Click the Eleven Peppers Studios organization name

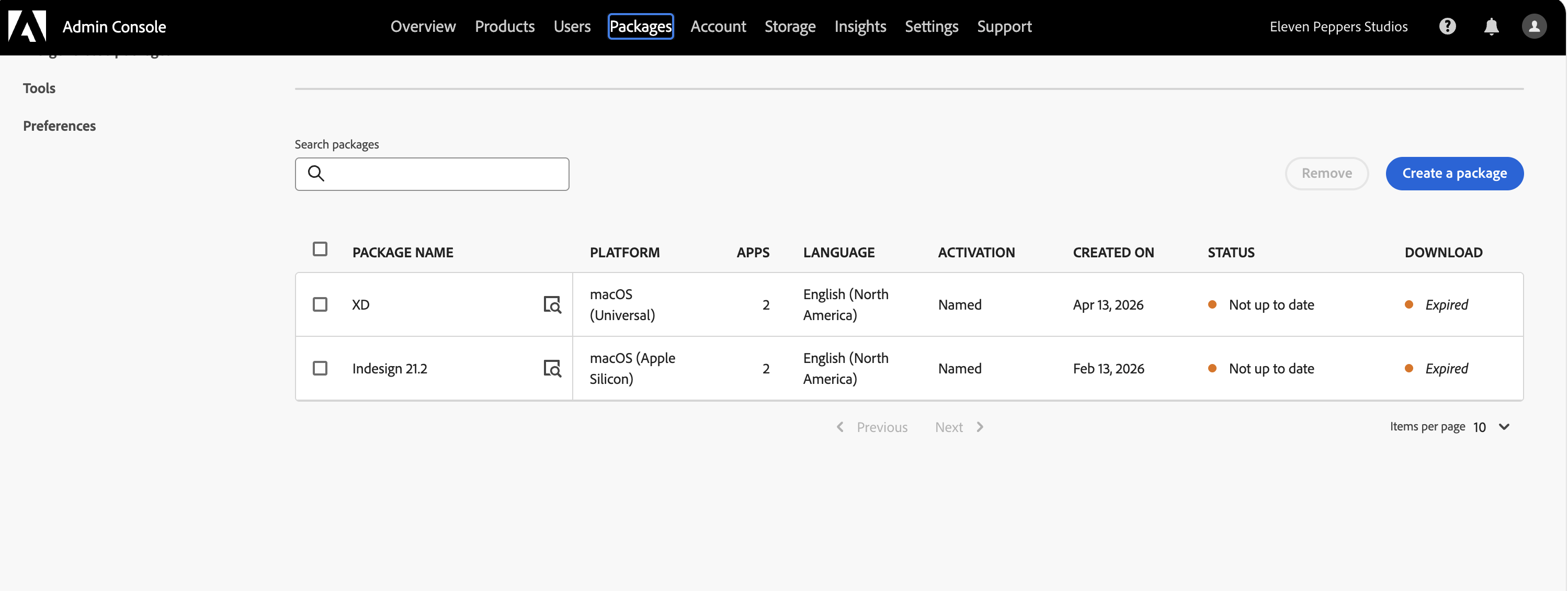1338,26
